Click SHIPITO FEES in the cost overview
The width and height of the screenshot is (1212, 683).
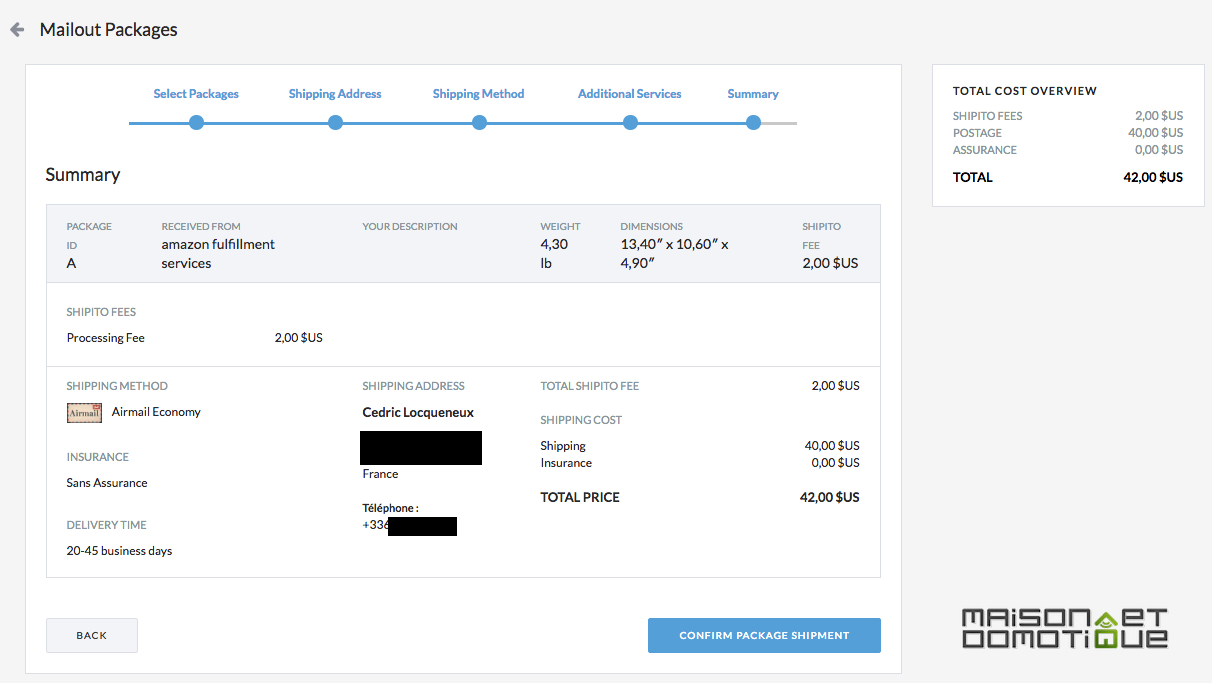(988, 116)
